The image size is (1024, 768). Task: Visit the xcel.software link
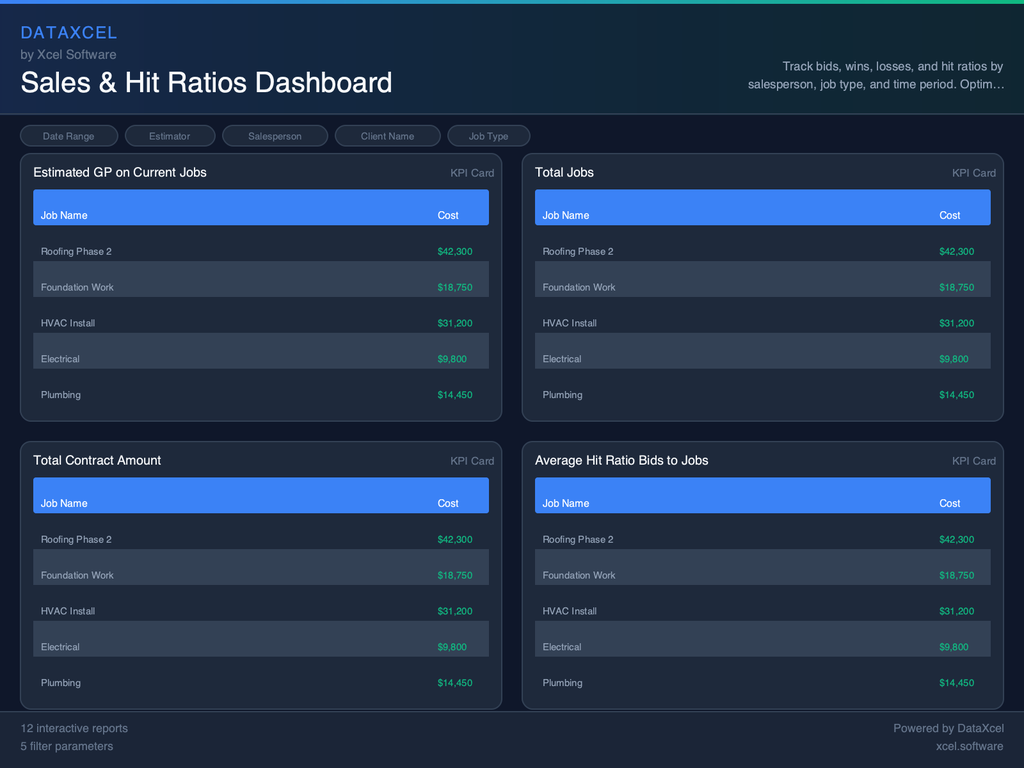click(969, 746)
